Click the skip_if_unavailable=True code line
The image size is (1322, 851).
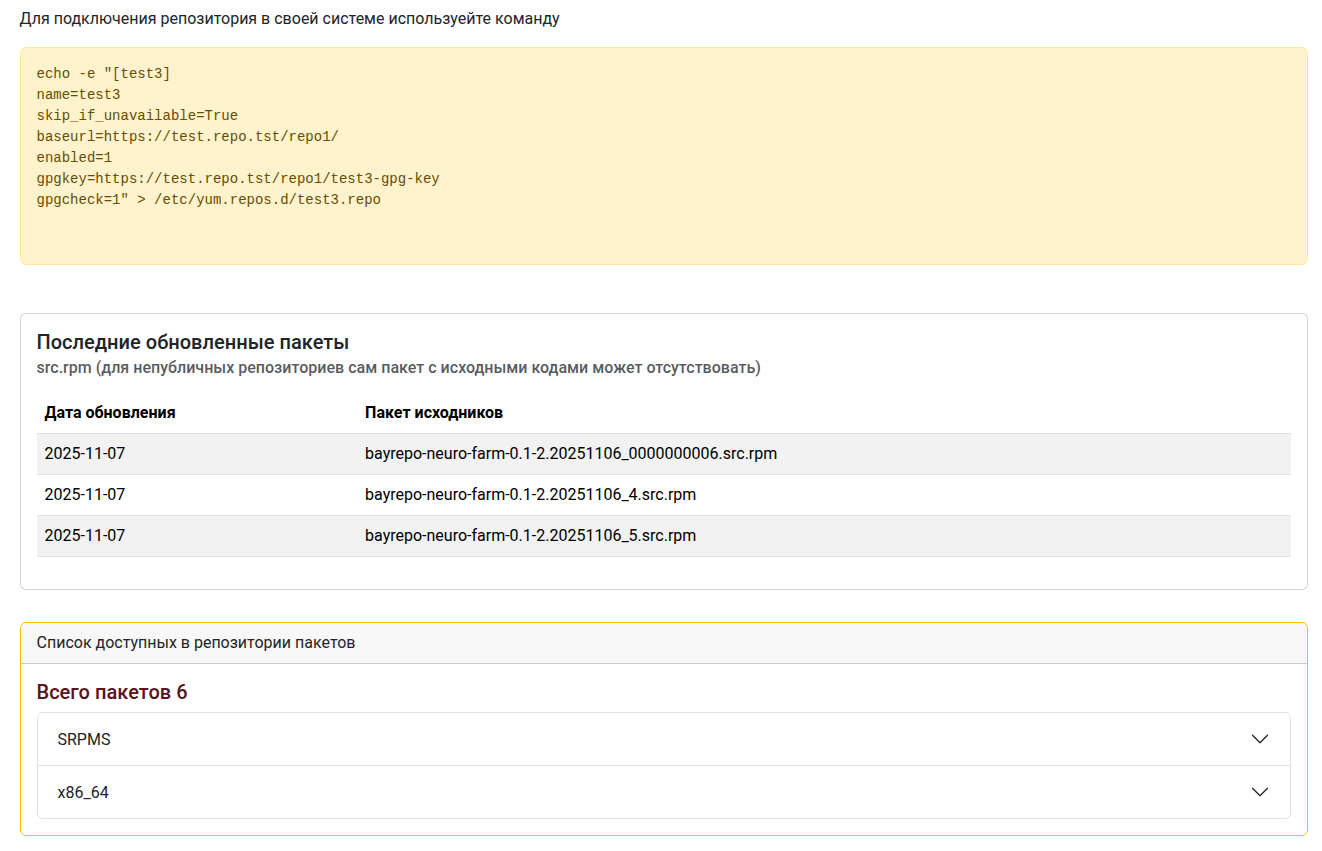click(137, 116)
